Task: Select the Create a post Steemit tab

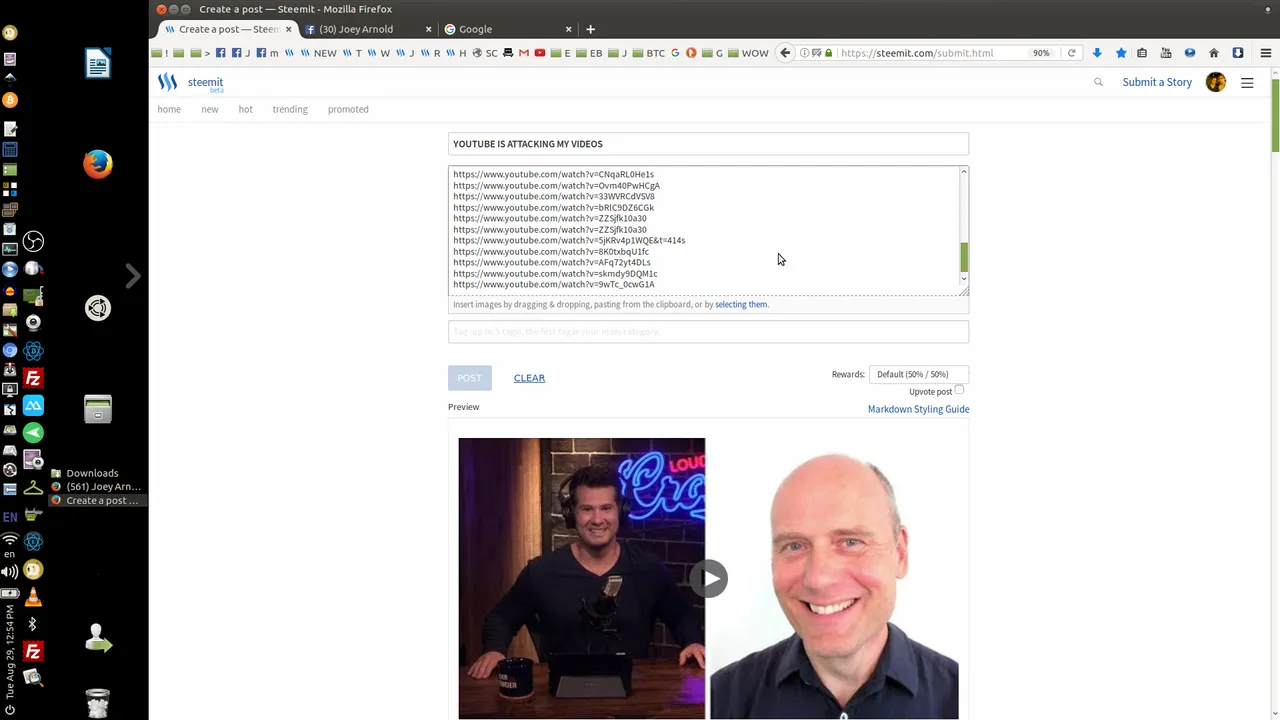Action: [x=229, y=29]
